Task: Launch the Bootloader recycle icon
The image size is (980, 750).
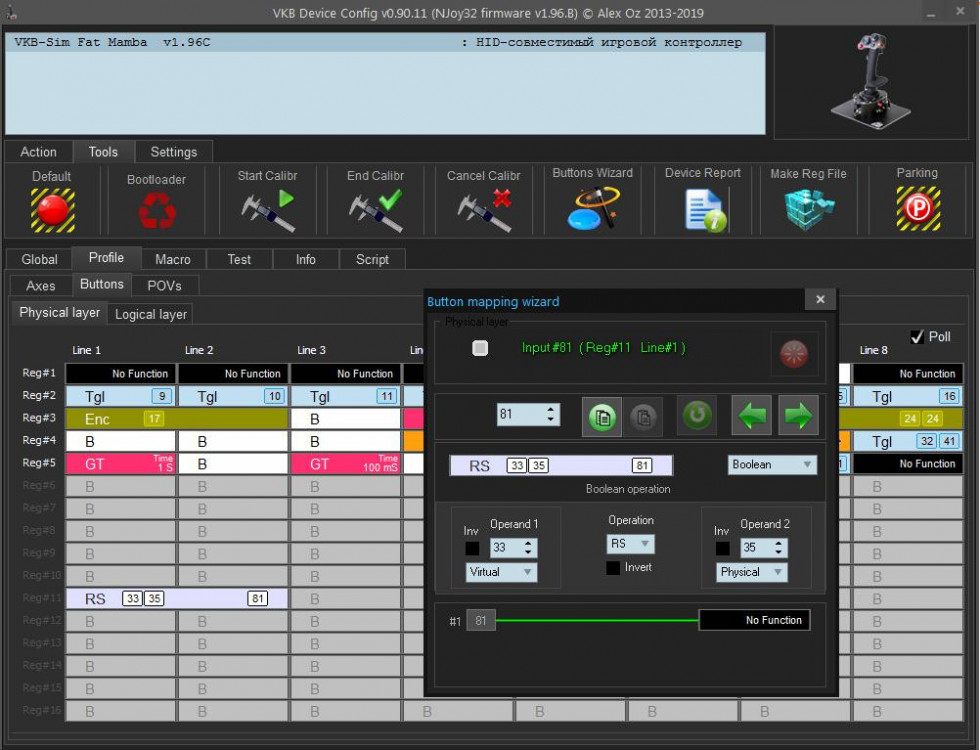Action: (x=156, y=210)
